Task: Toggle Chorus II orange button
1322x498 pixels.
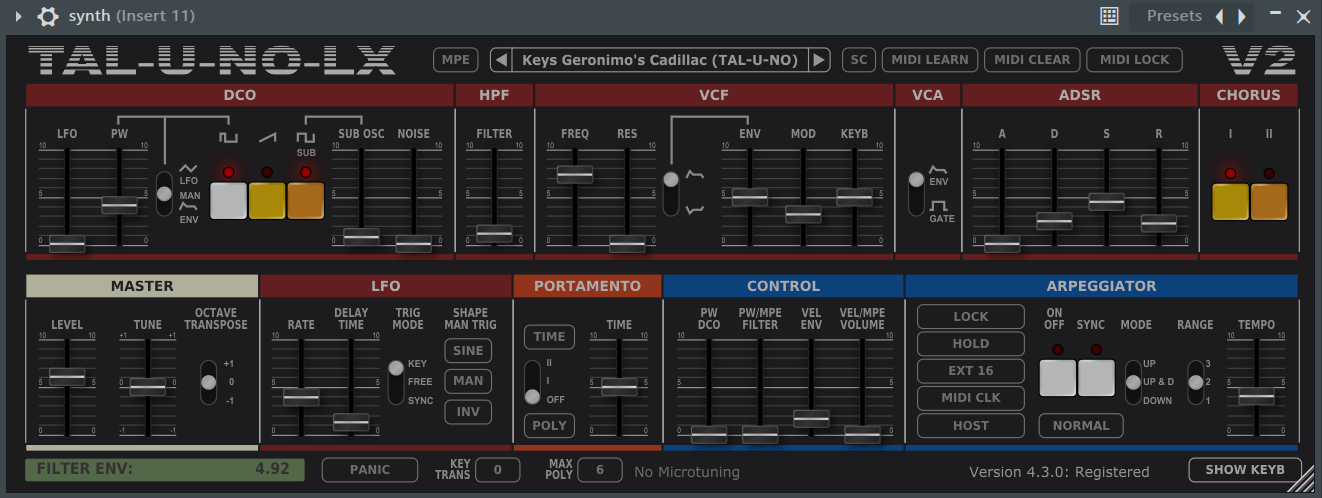Action: [x=1269, y=201]
